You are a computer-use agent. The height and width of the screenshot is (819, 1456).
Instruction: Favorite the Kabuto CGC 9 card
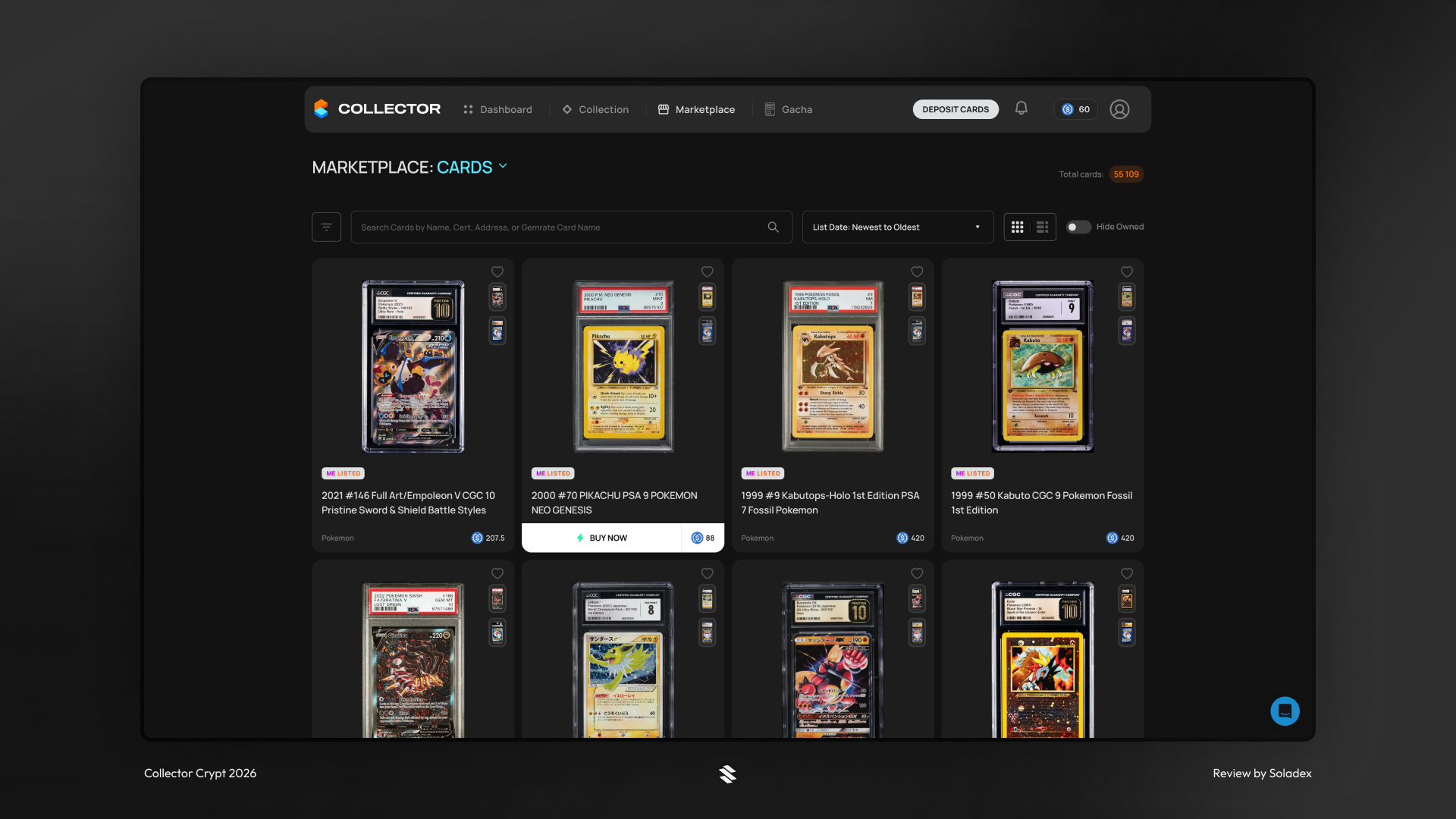(1126, 271)
